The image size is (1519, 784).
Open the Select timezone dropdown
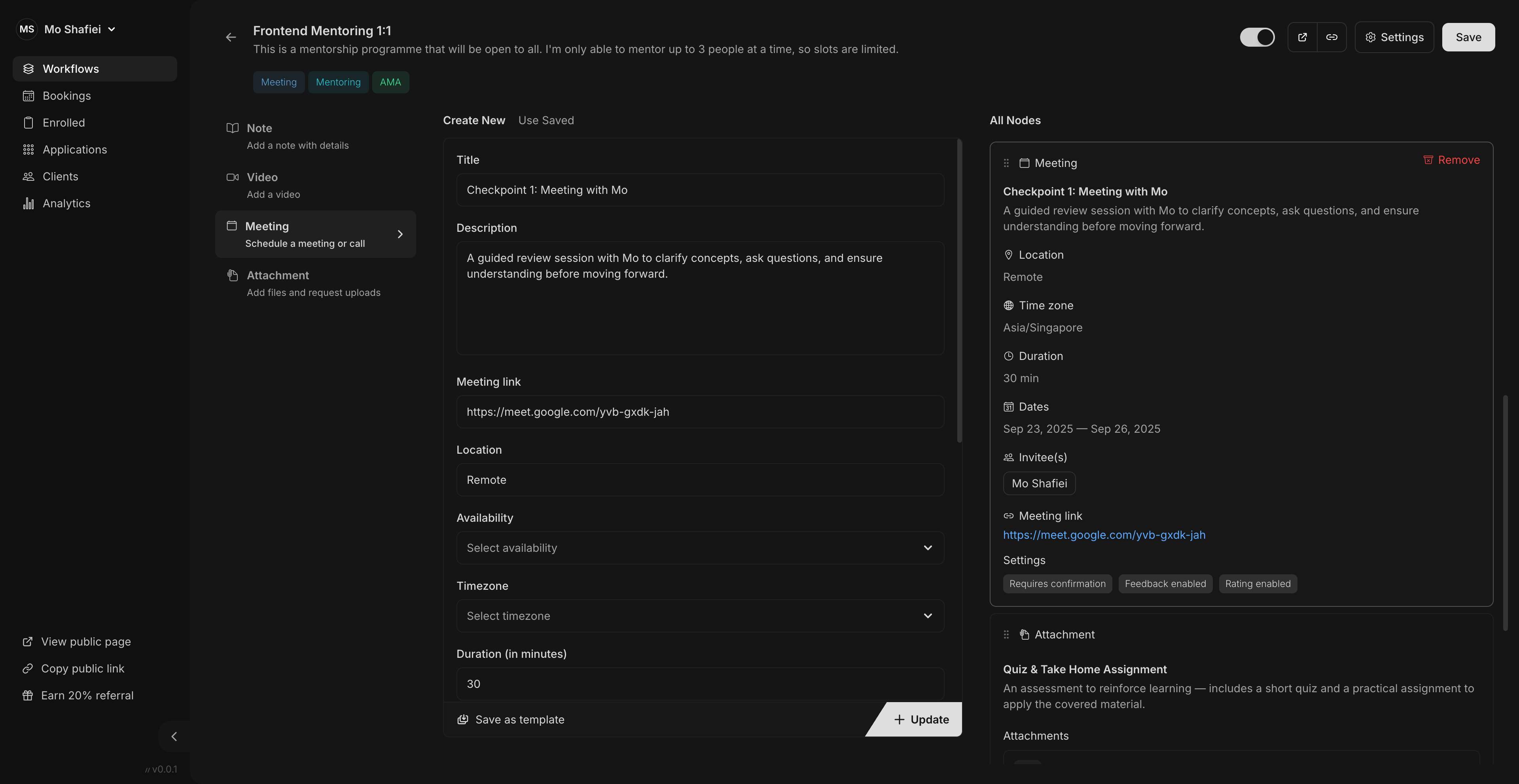[699, 616]
